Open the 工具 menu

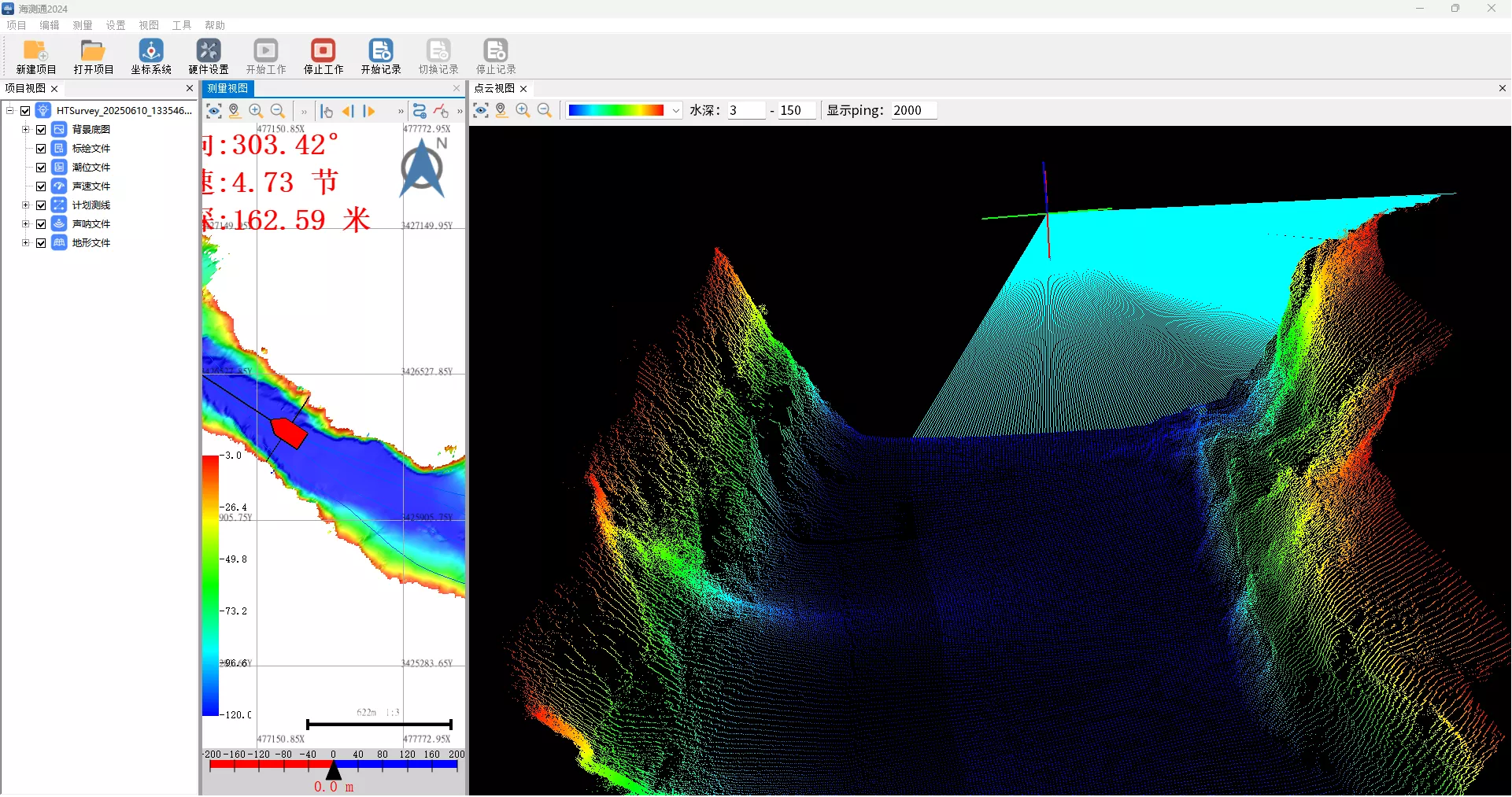click(x=182, y=25)
